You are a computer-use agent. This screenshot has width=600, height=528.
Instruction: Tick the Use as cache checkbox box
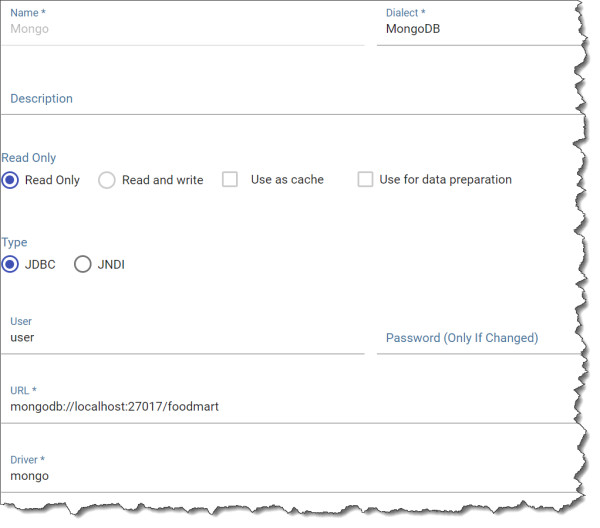(x=230, y=179)
